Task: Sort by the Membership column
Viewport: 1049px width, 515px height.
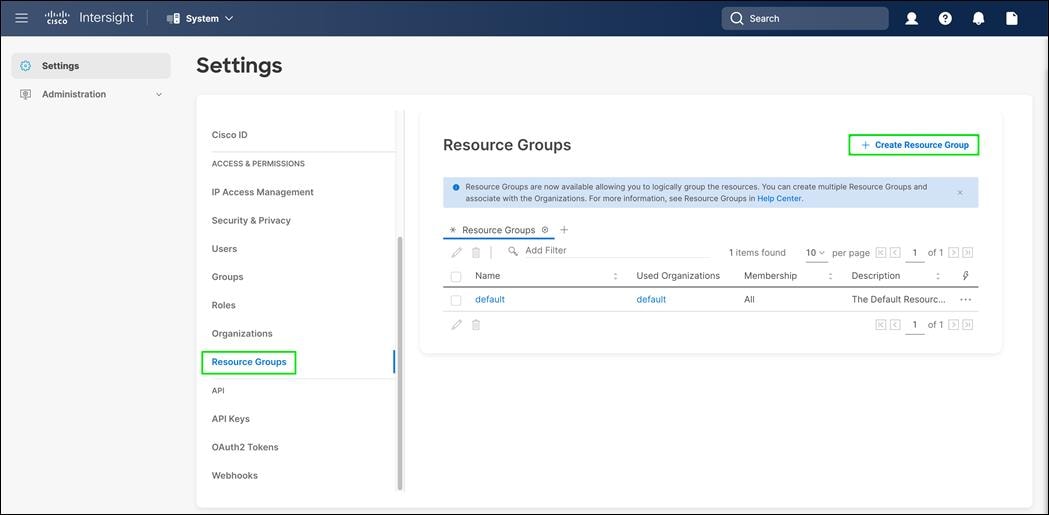Action: pos(830,276)
